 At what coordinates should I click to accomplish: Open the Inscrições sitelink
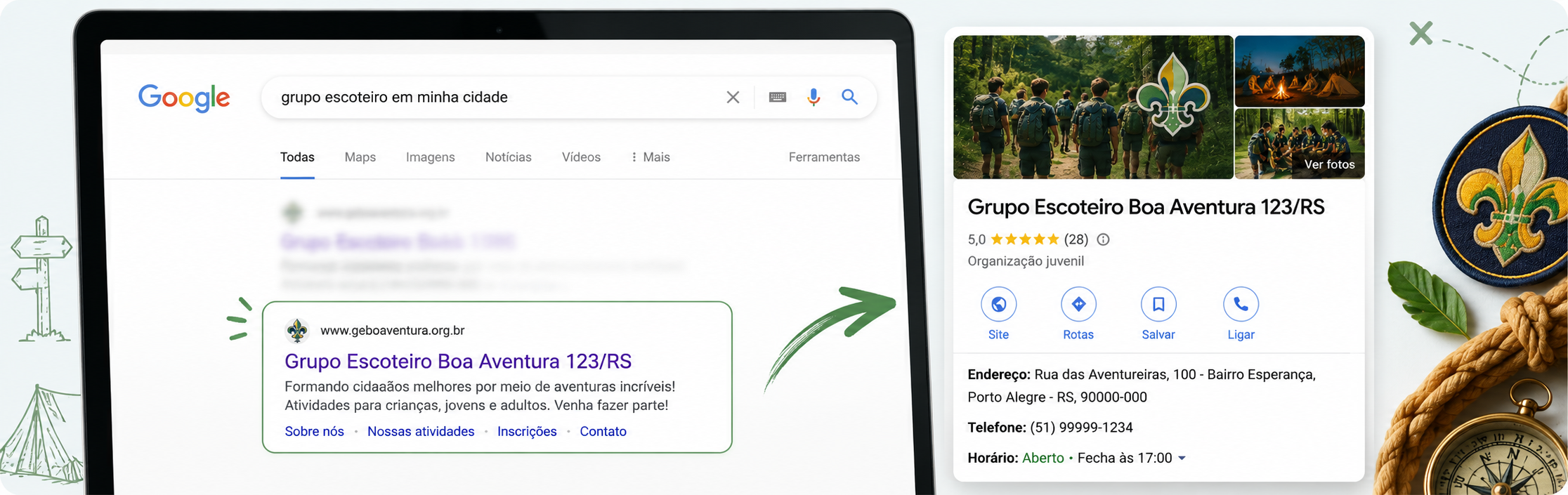[x=527, y=431]
